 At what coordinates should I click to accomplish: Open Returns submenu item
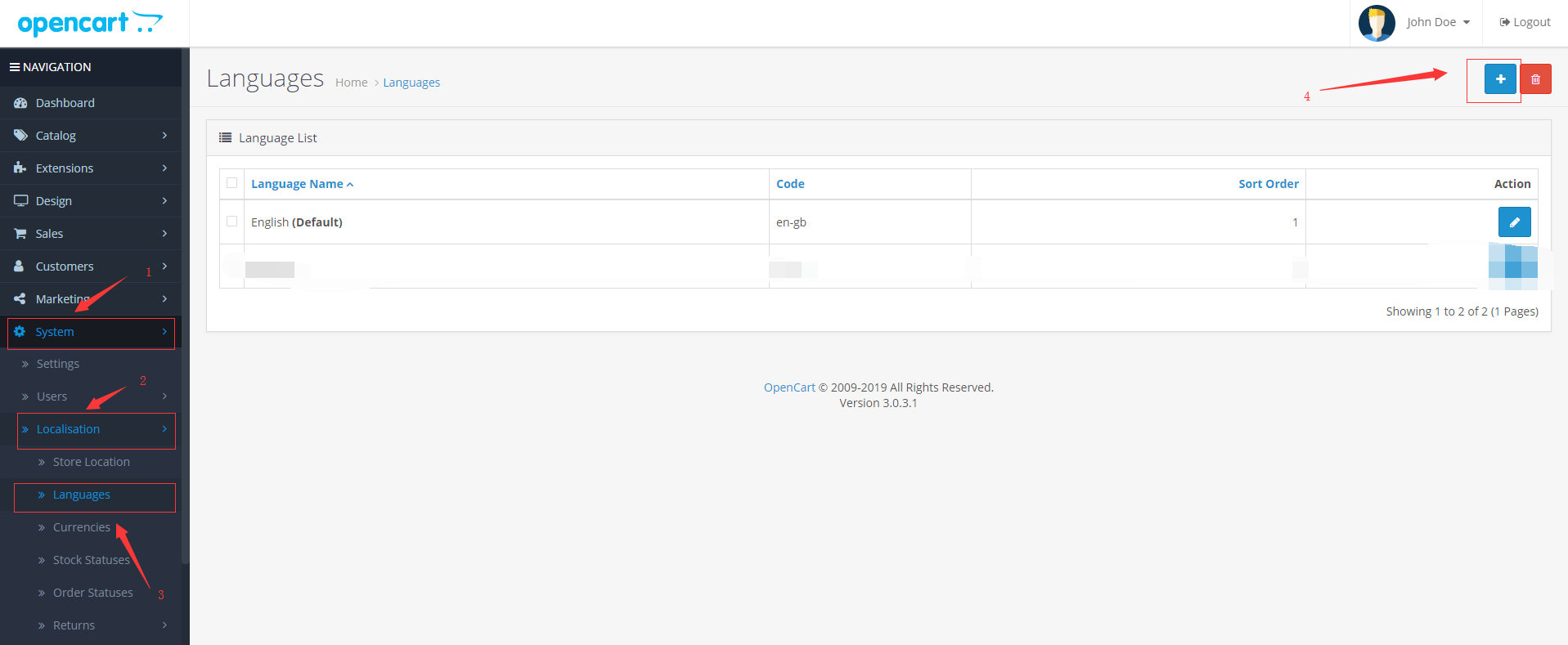(74, 625)
